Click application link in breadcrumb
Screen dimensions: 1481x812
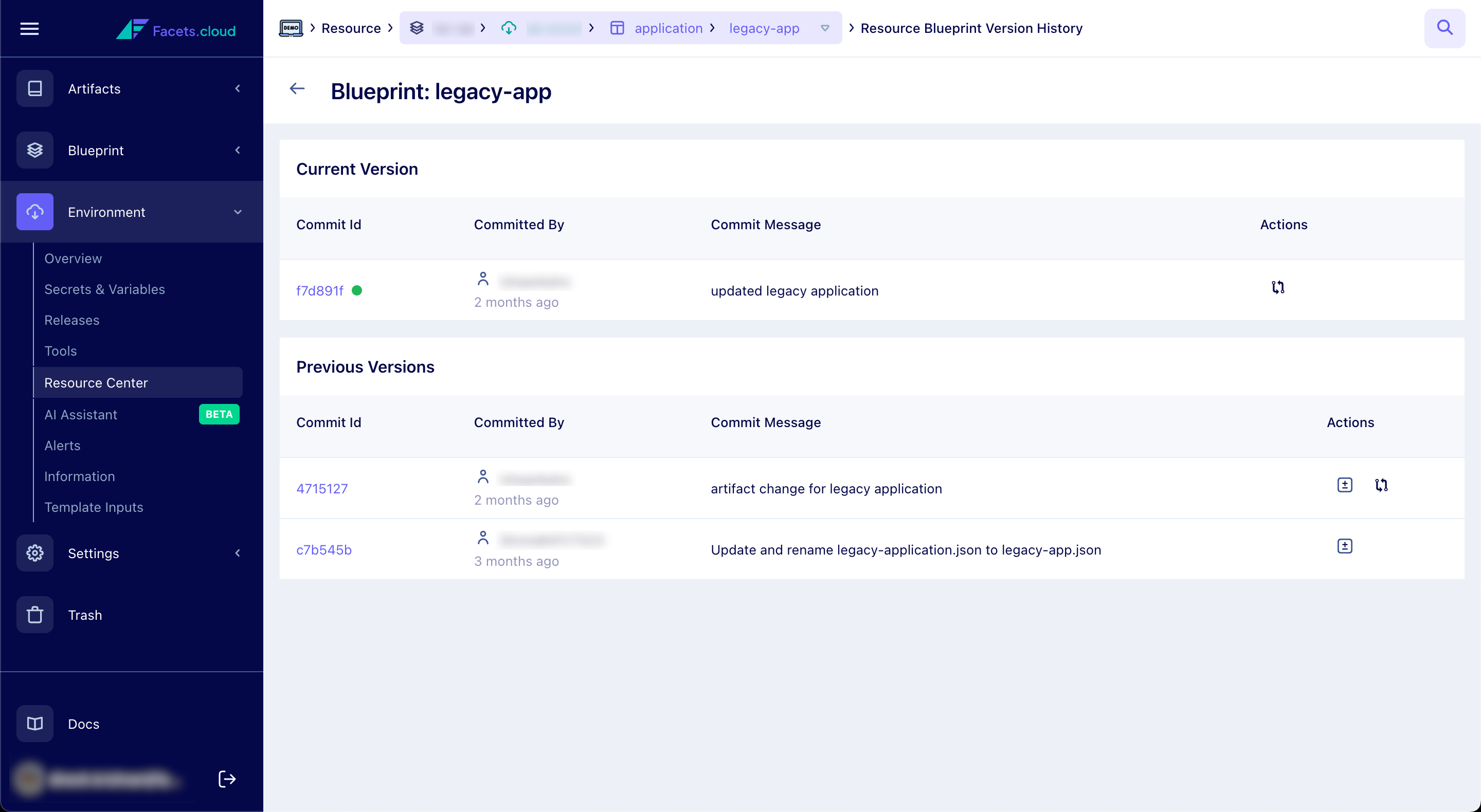[x=668, y=28]
